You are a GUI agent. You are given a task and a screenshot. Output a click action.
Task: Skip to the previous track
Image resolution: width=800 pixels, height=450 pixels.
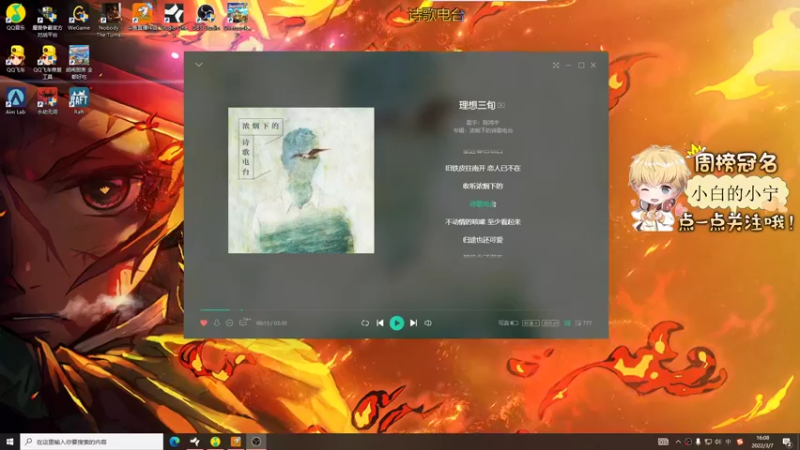[380, 323]
